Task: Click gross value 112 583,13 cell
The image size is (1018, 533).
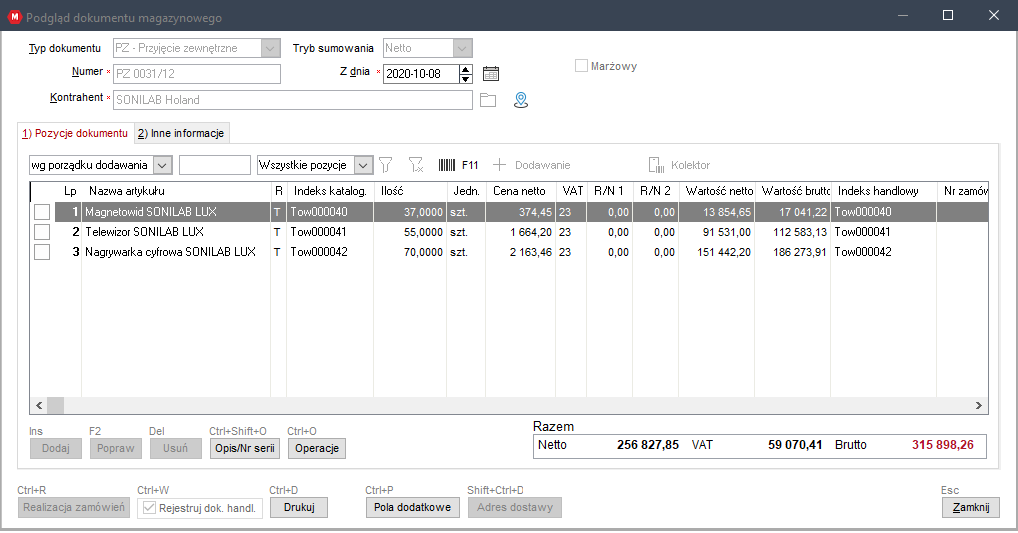Action: [793, 232]
